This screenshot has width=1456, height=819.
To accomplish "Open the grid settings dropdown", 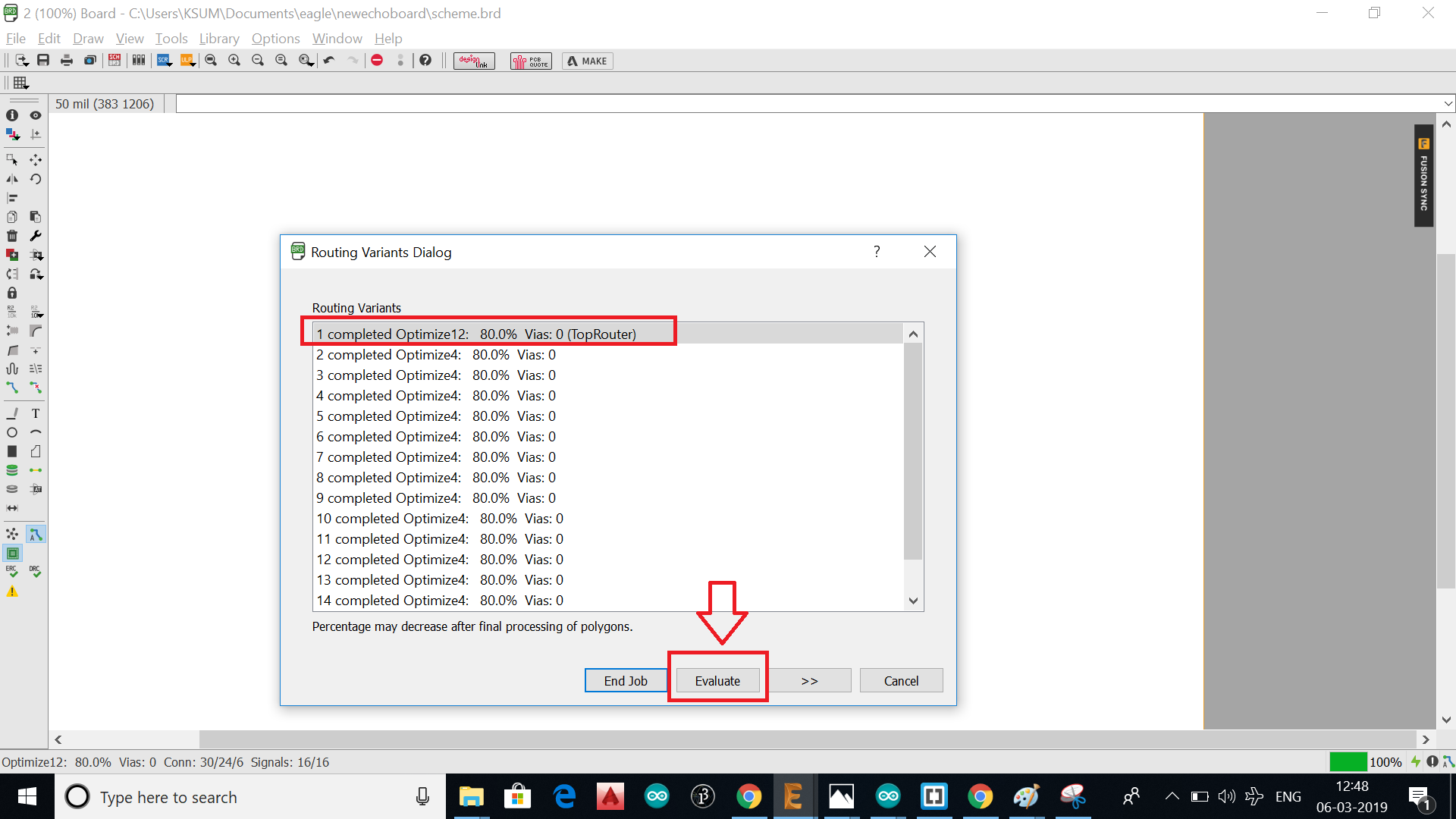I will (x=21, y=83).
